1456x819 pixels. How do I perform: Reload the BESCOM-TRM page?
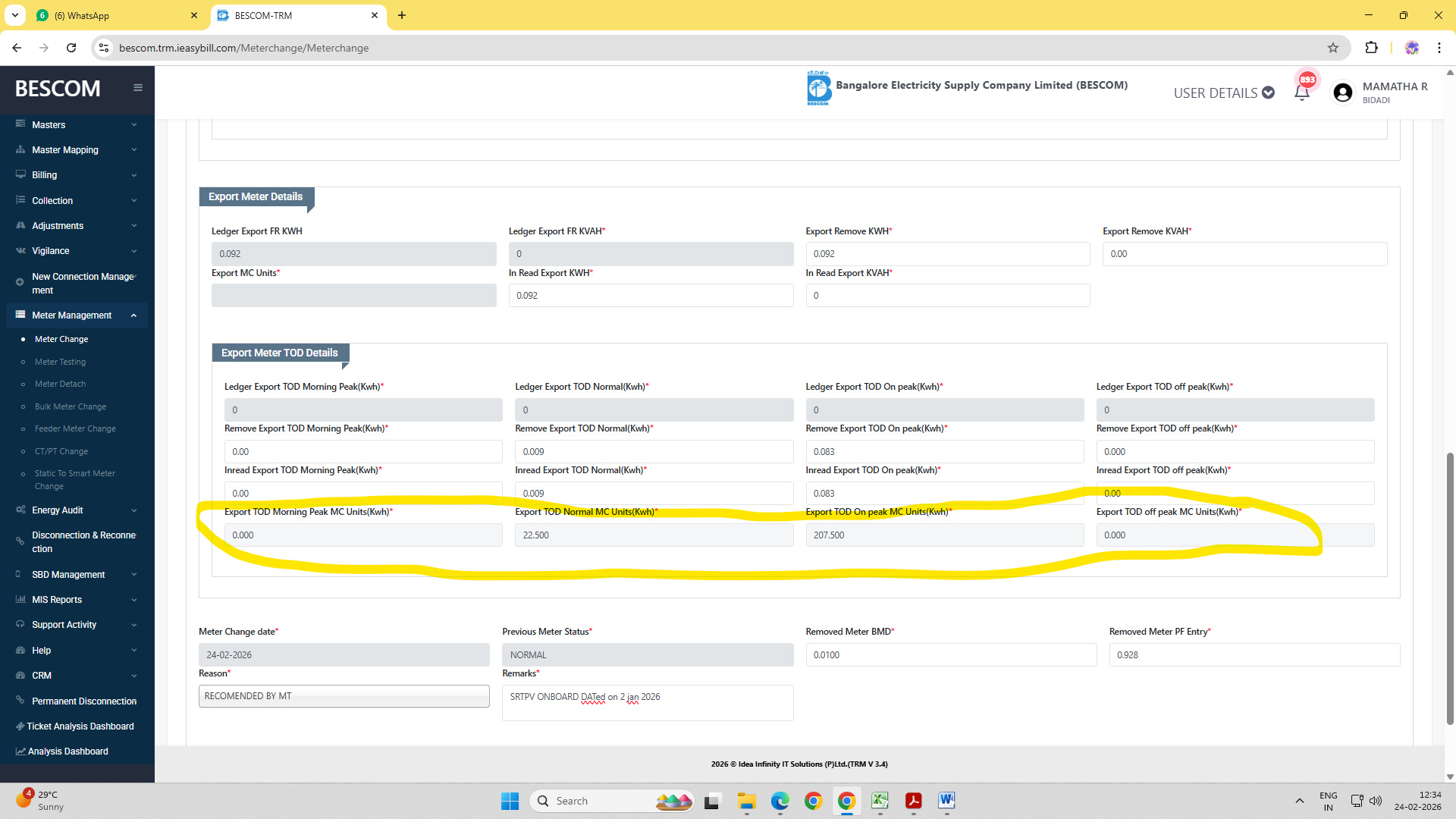pyautogui.click(x=71, y=48)
